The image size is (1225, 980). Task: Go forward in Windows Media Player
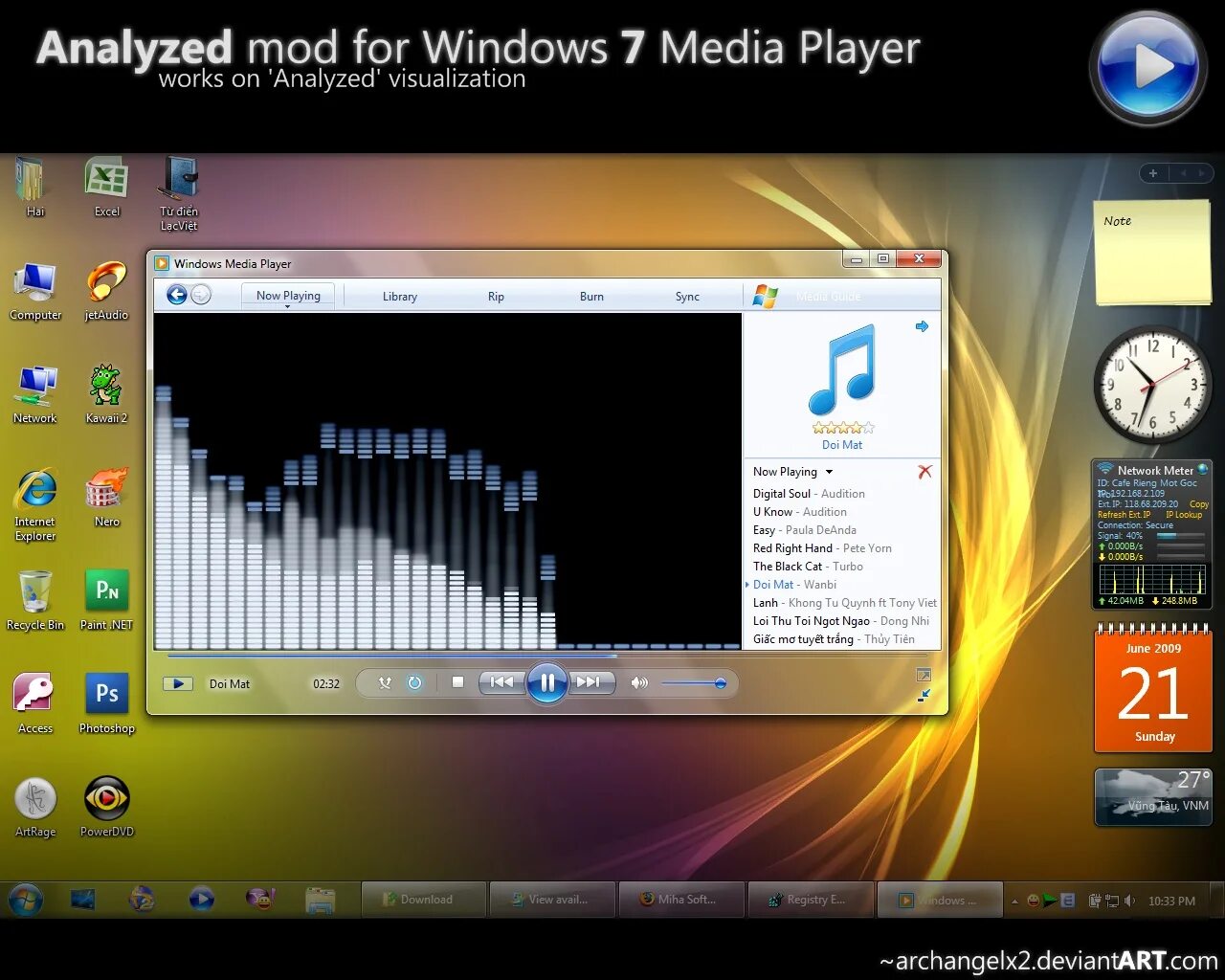click(x=201, y=295)
